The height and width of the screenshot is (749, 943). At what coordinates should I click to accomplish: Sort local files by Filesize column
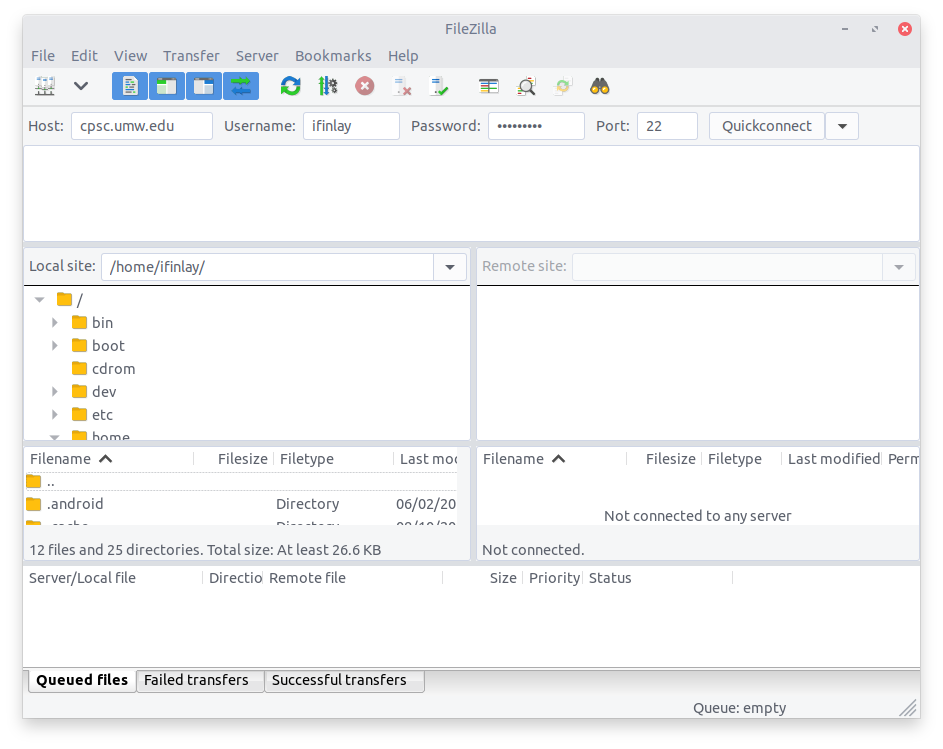pos(234,459)
